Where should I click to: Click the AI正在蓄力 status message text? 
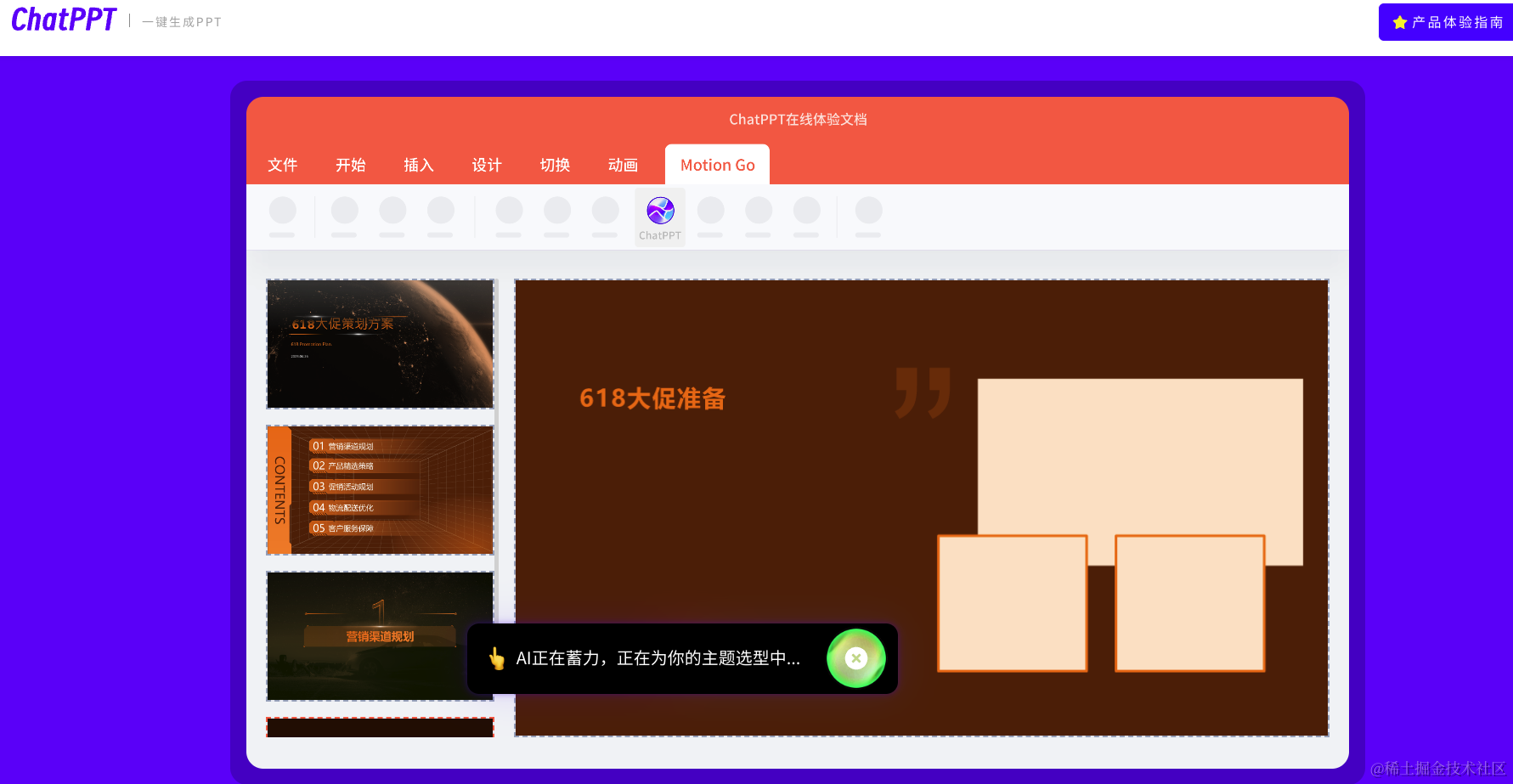click(658, 658)
